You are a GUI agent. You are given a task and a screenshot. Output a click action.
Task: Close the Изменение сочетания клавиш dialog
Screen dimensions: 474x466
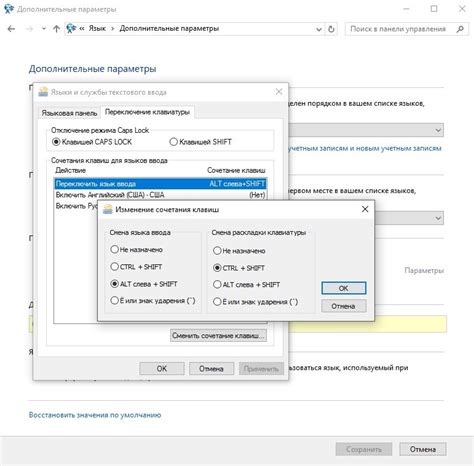(365, 209)
